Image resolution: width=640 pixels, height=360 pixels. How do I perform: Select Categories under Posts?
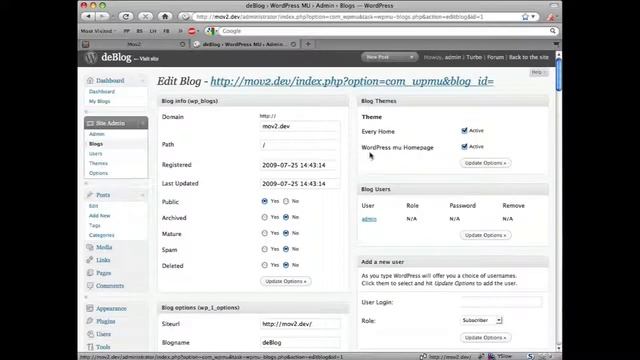[102, 235]
